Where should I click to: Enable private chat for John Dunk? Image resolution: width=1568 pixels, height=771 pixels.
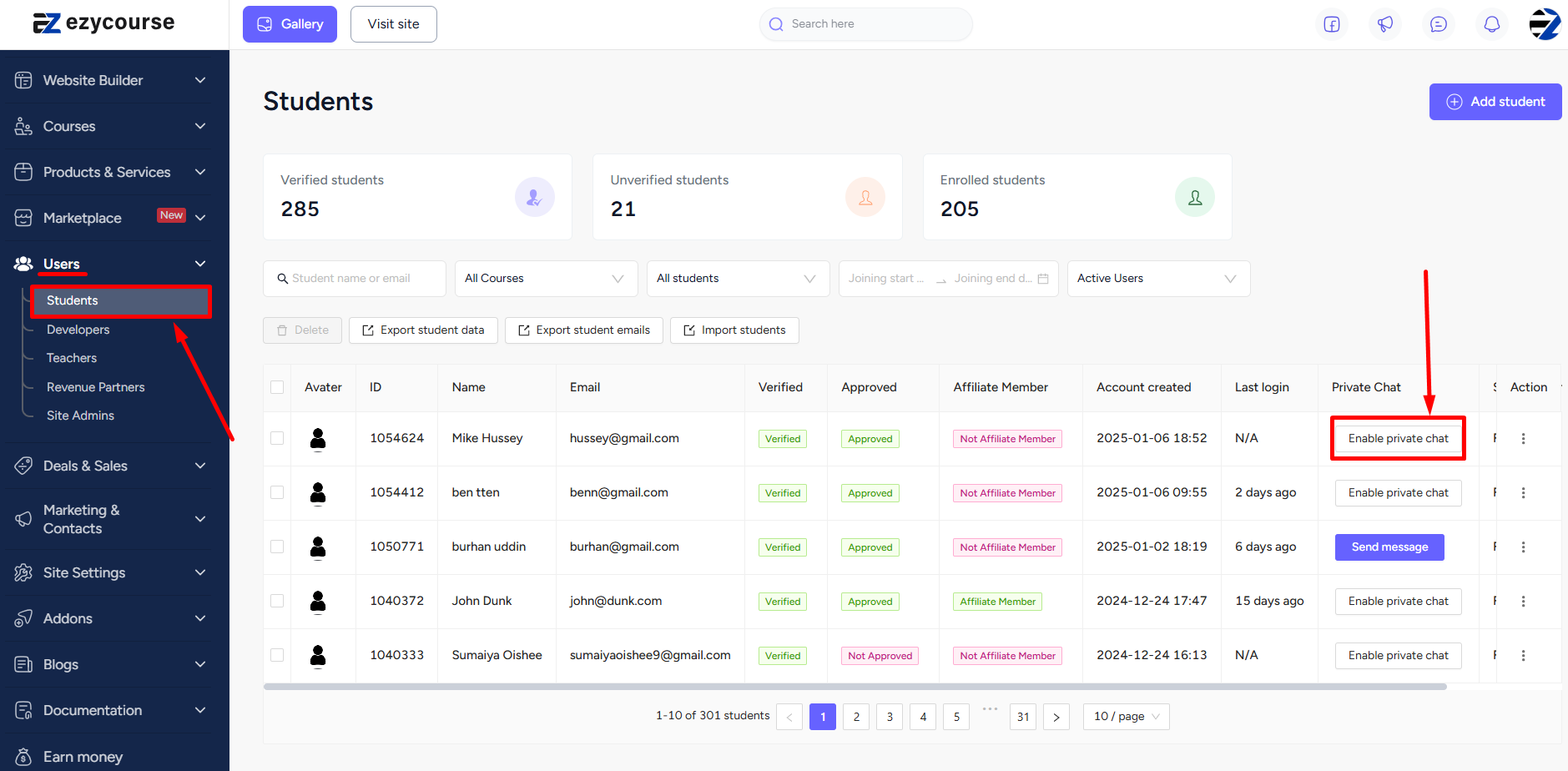(1399, 602)
